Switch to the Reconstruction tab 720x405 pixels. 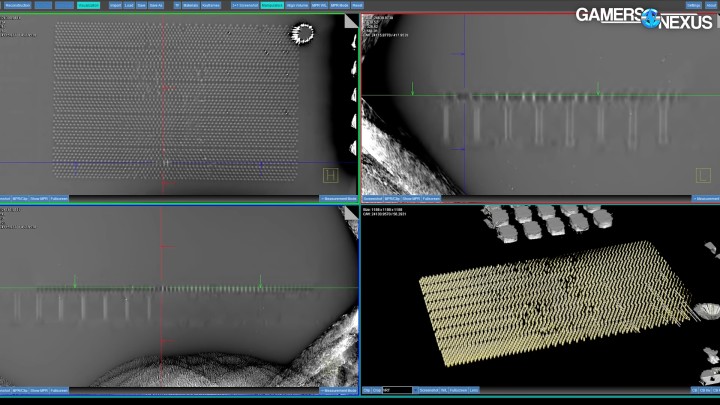[16, 5]
